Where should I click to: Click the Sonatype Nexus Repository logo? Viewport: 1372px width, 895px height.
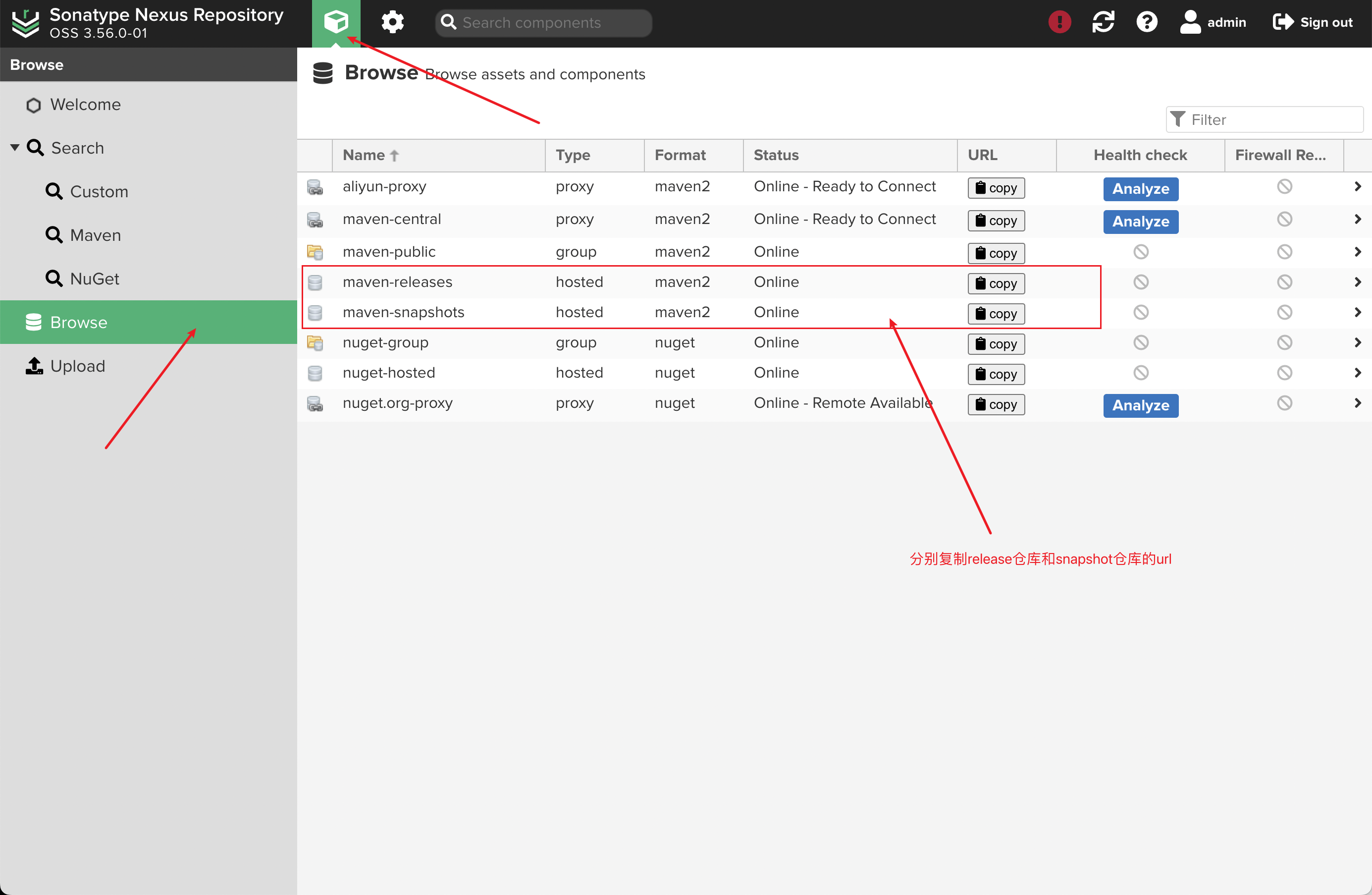[x=26, y=23]
